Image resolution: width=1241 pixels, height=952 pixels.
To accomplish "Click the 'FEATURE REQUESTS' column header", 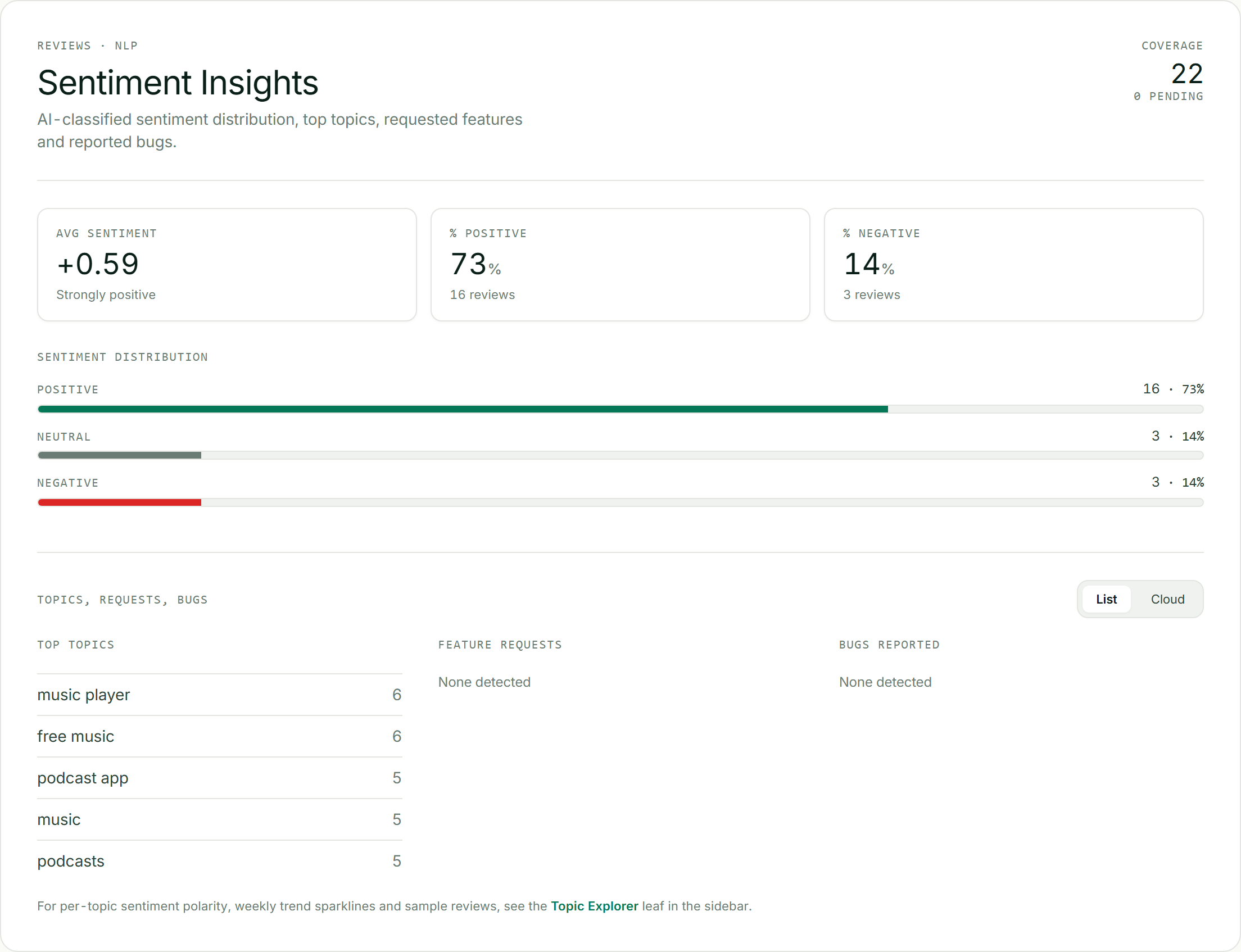I will click(x=500, y=645).
